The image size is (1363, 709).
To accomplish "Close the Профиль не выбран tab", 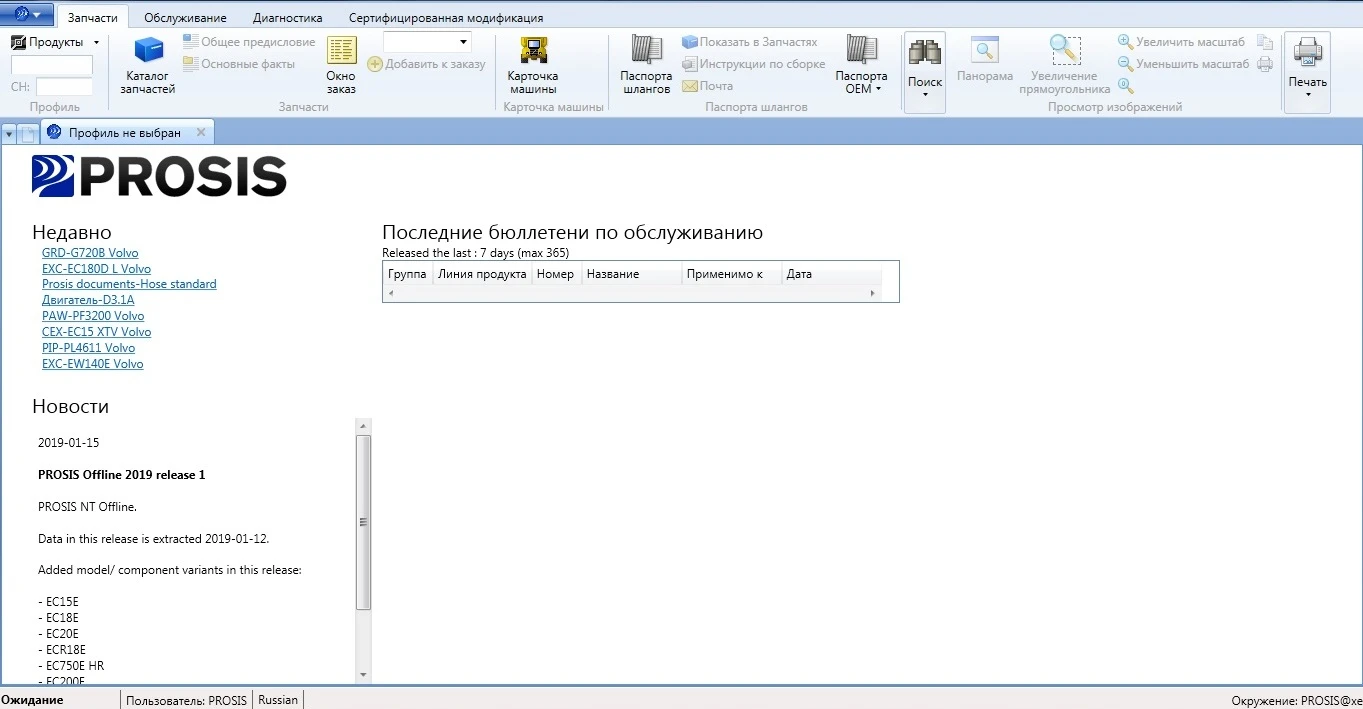I will pyautogui.click(x=200, y=132).
